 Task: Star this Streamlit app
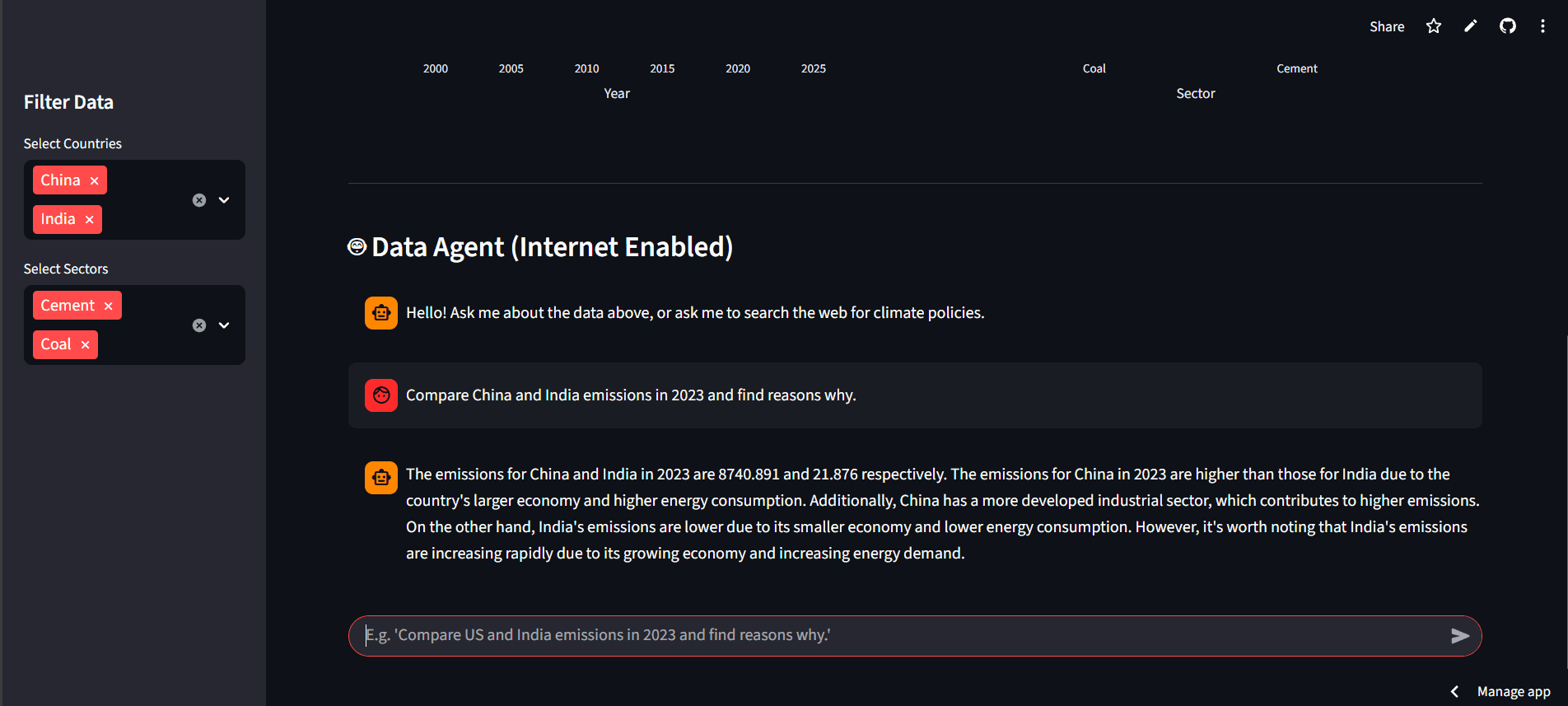[x=1434, y=26]
